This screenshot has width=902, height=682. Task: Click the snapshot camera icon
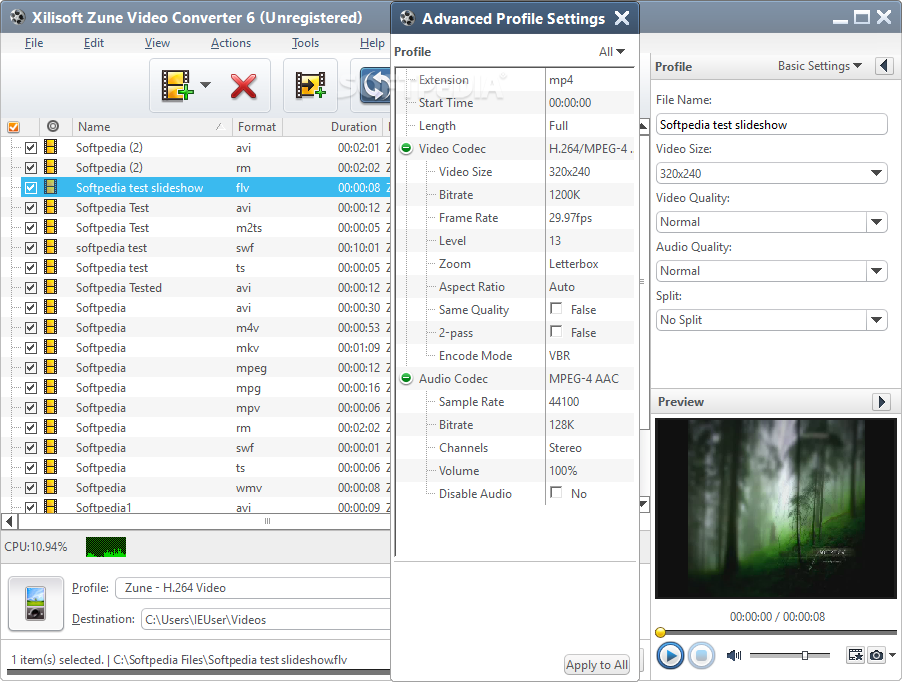pos(876,655)
